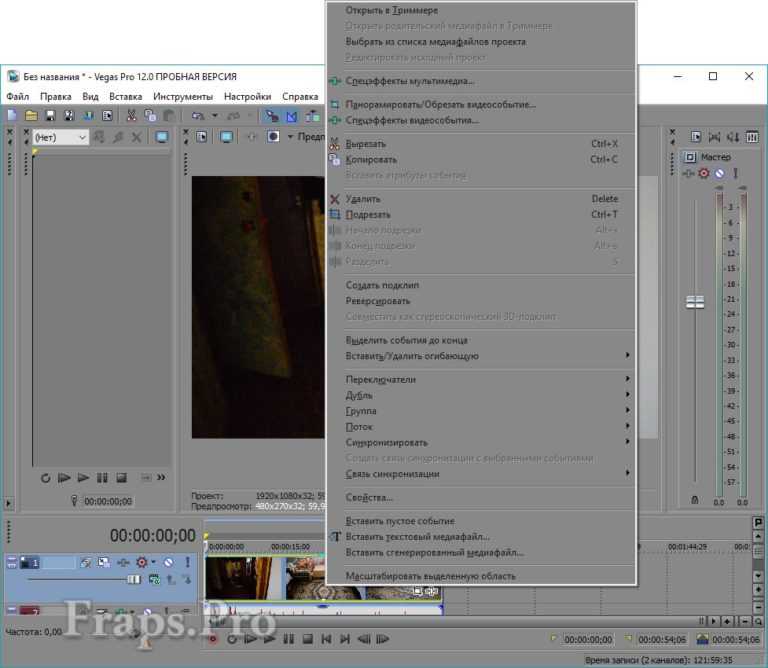Mute the Master bus
Viewport: 768px width, 668px height.
tap(720, 173)
